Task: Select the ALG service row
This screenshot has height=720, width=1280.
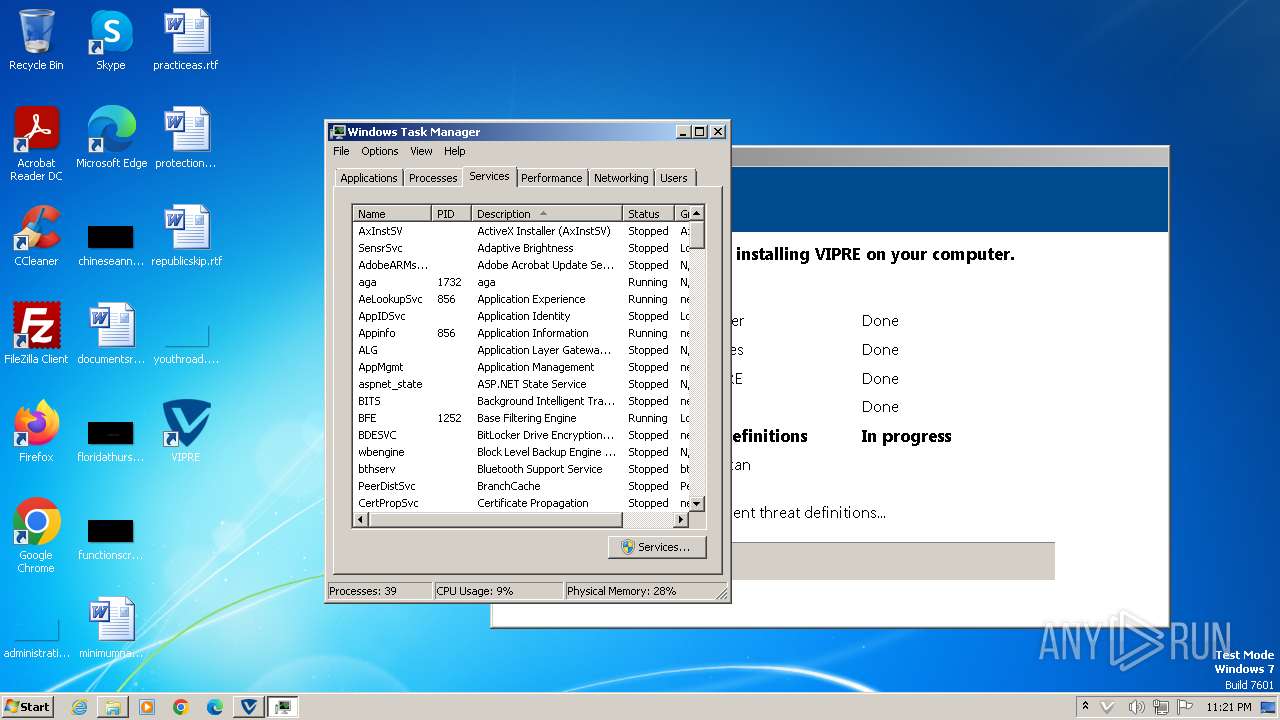Action: [521, 350]
